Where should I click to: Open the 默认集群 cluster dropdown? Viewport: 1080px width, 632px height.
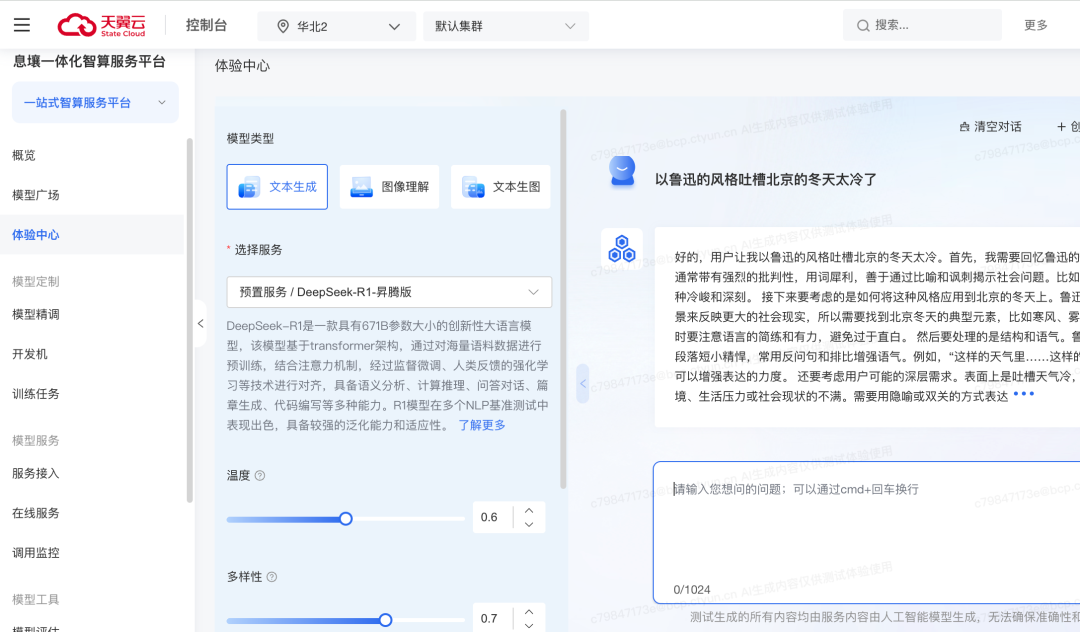point(506,26)
